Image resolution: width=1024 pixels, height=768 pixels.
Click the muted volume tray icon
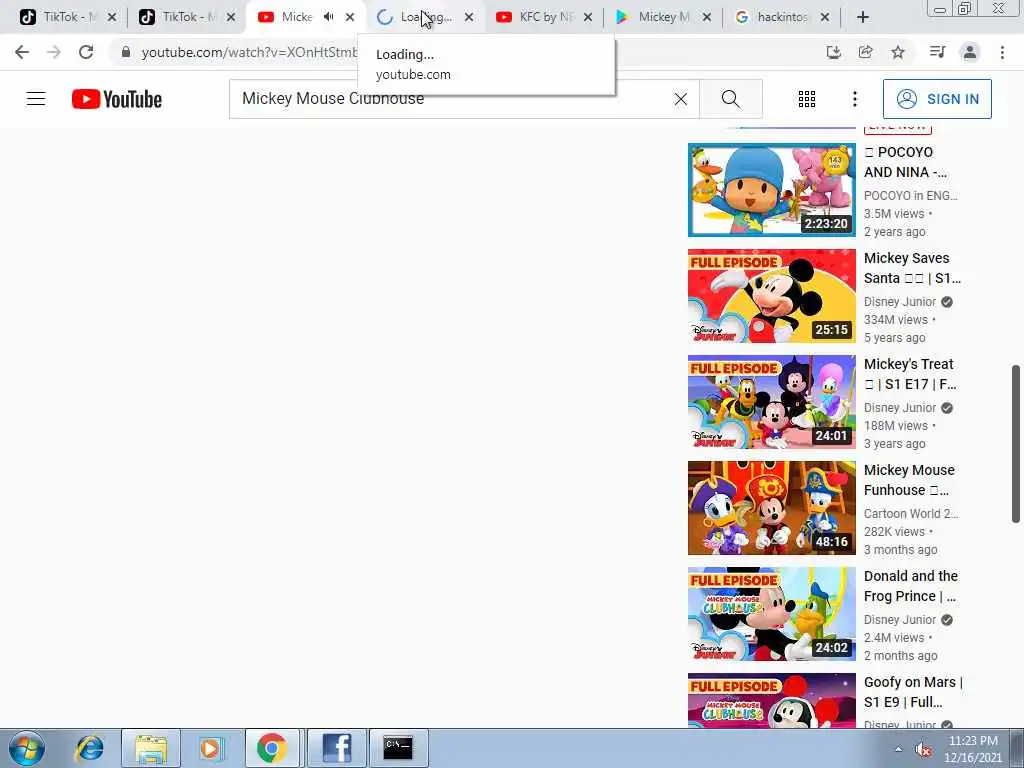[x=923, y=750]
